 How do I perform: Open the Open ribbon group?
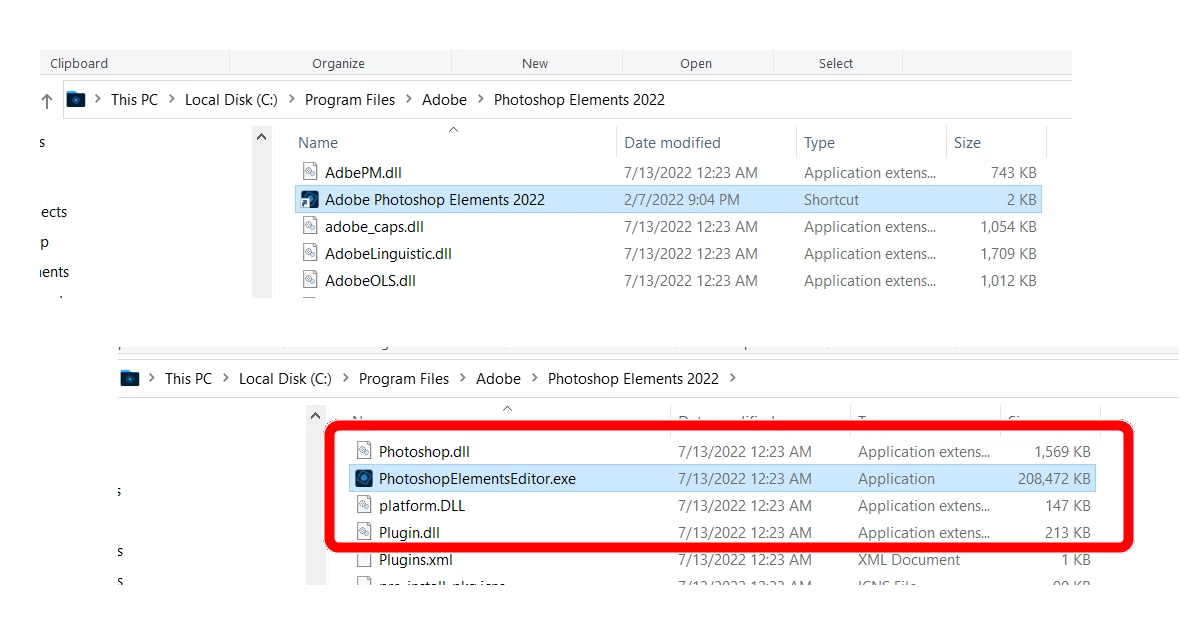(696, 63)
